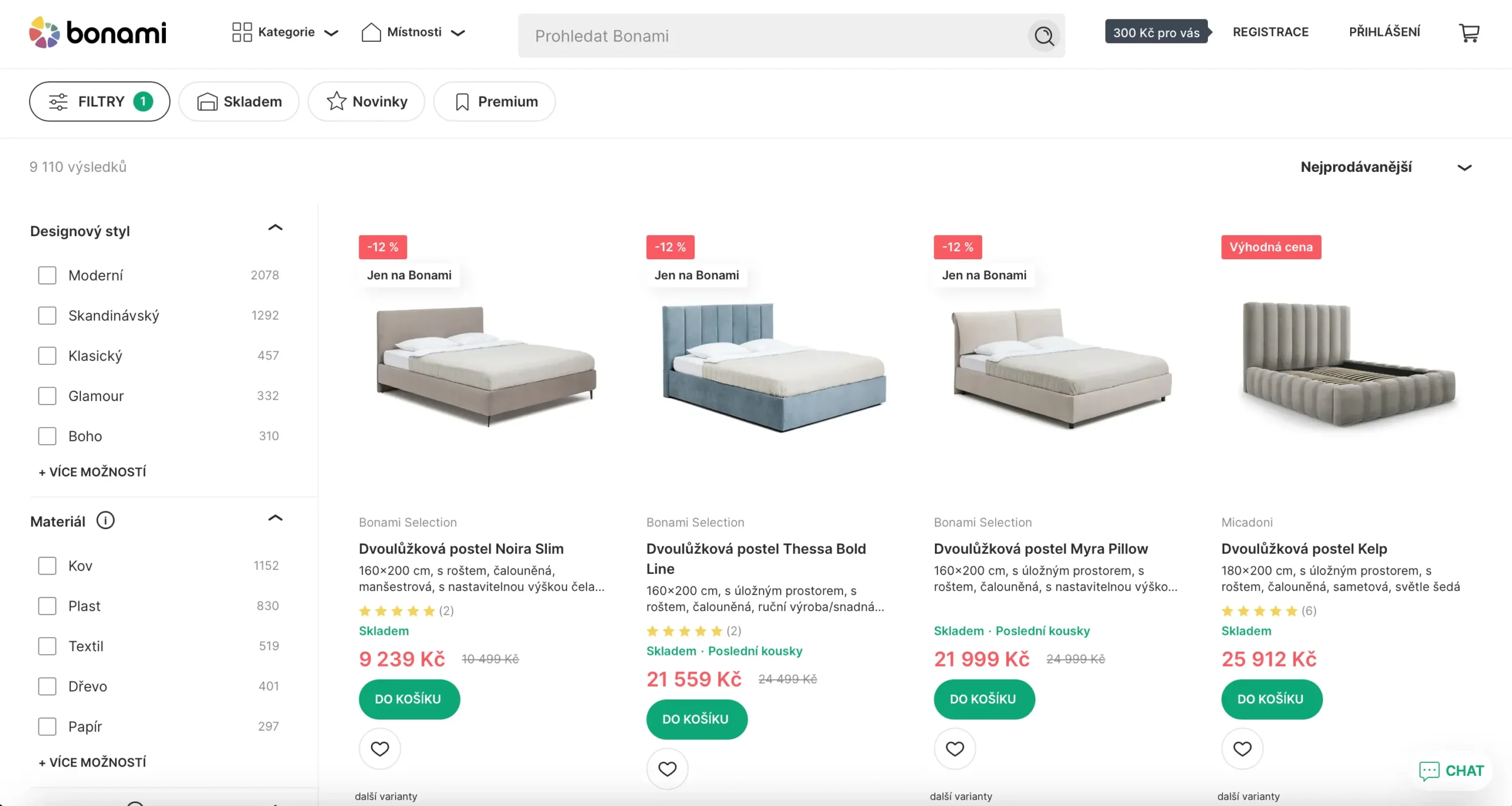Open the Nejprodávanější sort dropdown
The image size is (1512, 806).
(1386, 167)
